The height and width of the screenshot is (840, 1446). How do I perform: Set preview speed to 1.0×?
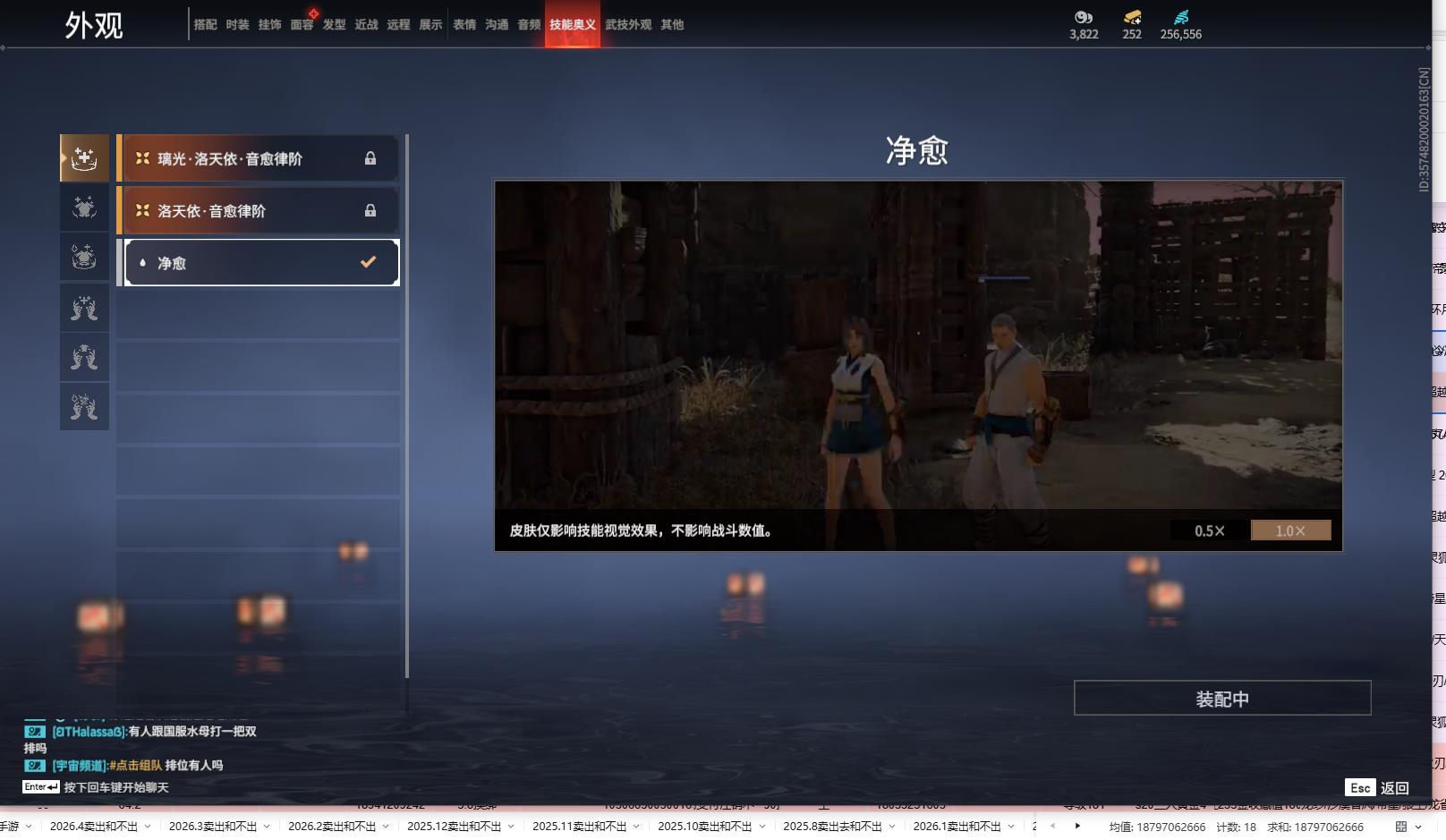coord(1290,530)
